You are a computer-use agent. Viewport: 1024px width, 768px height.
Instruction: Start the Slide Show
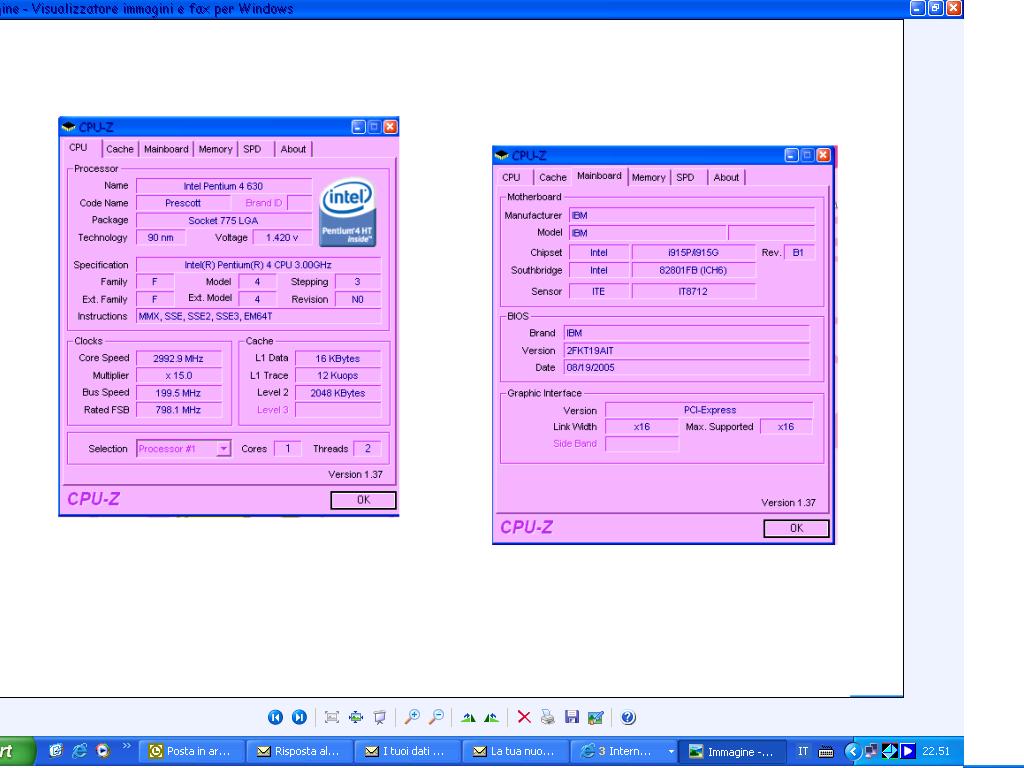(379, 717)
